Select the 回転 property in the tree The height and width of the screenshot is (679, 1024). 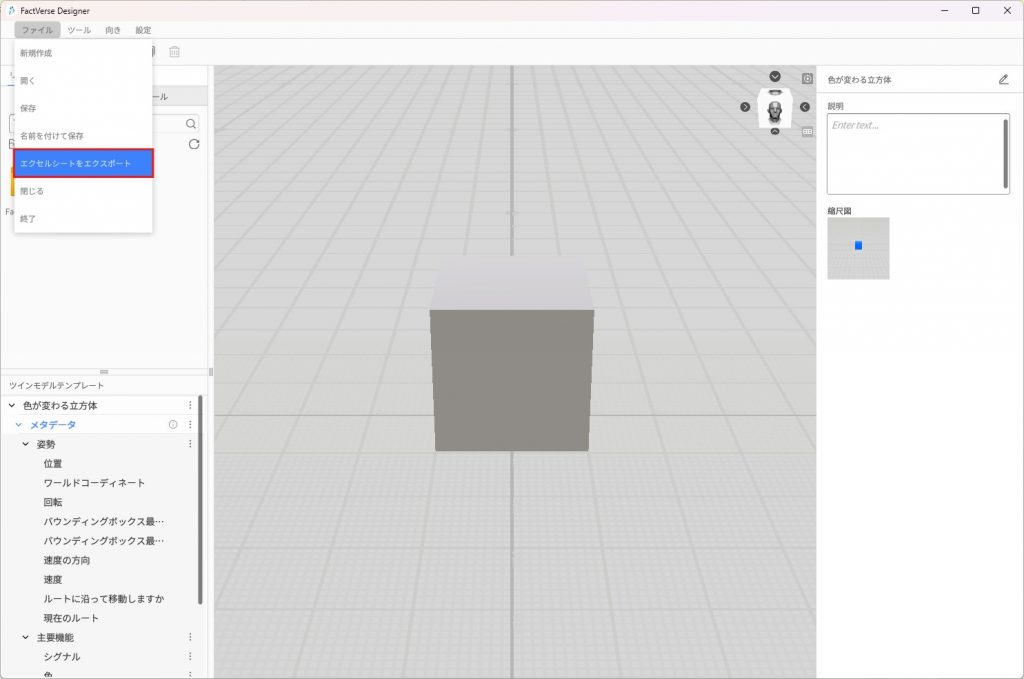pyautogui.click(x=53, y=502)
